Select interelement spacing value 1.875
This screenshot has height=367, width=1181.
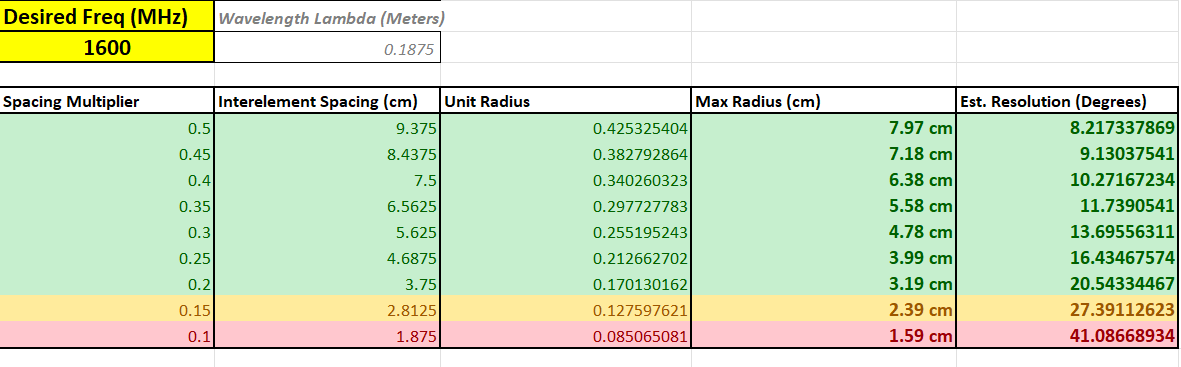[328, 335]
